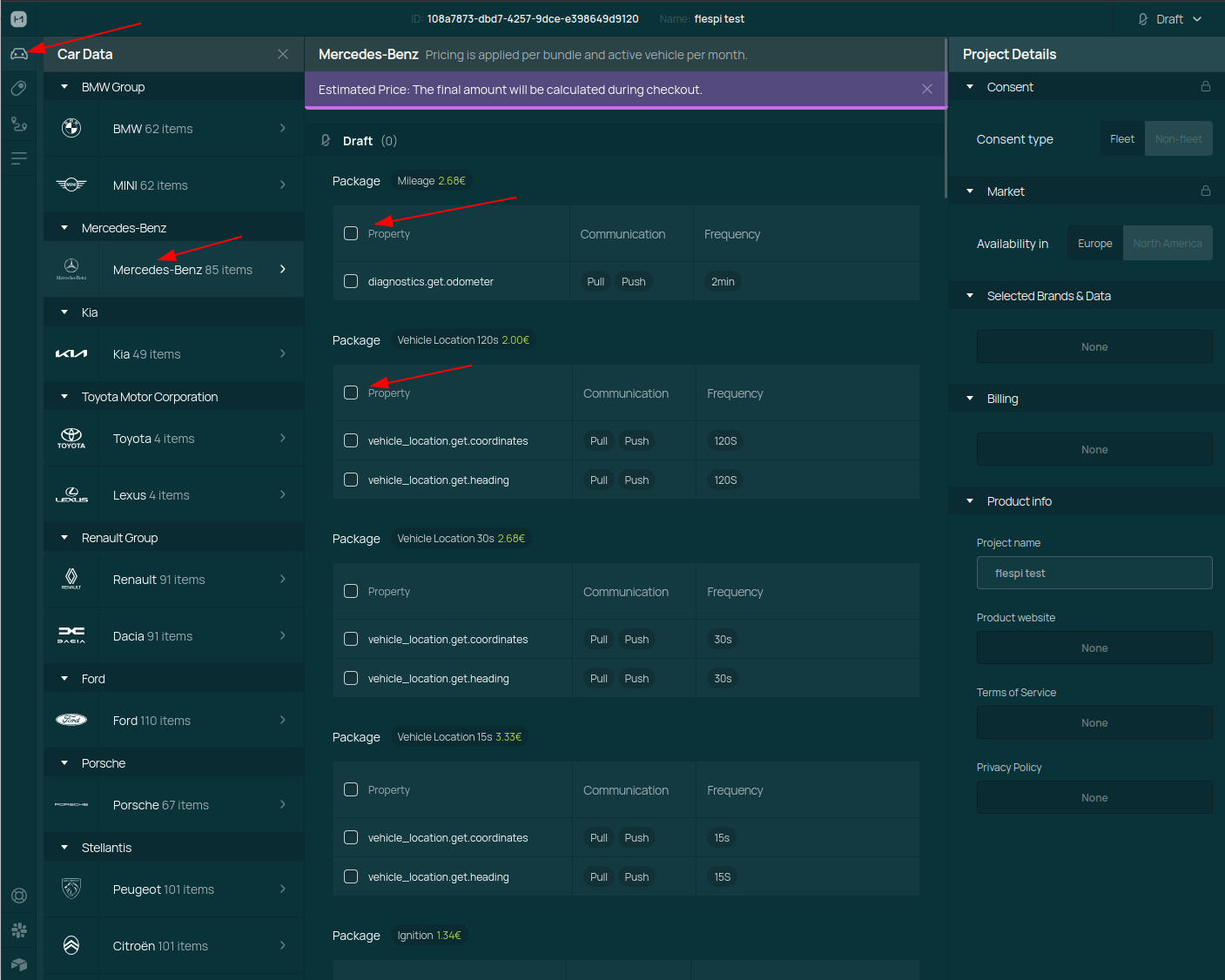Screen dimensions: 1225x980
Task: Check the Mileage package Property checkbox
Action: point(351,233)
